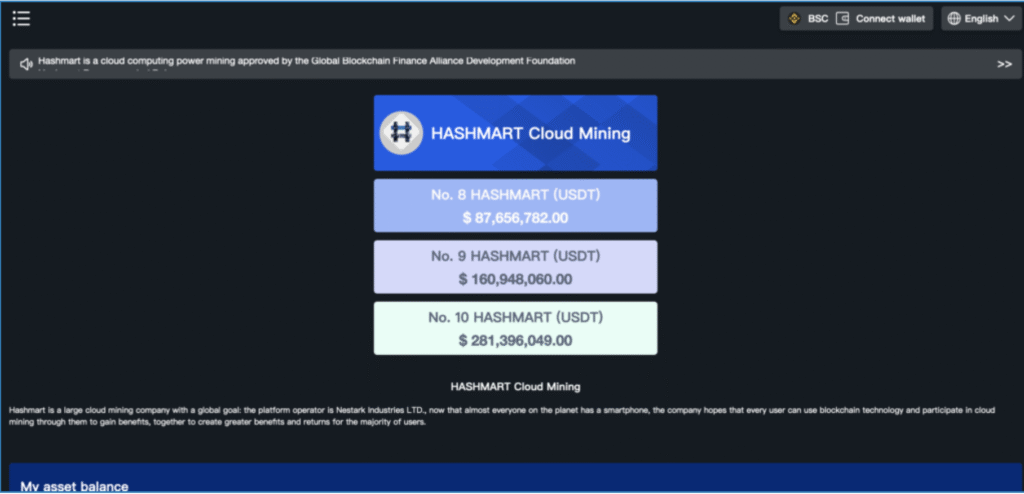Viewport: 1024px width, 494px height.
Task: Click the BSC Binance chain logo
Action: pos(796,19)
